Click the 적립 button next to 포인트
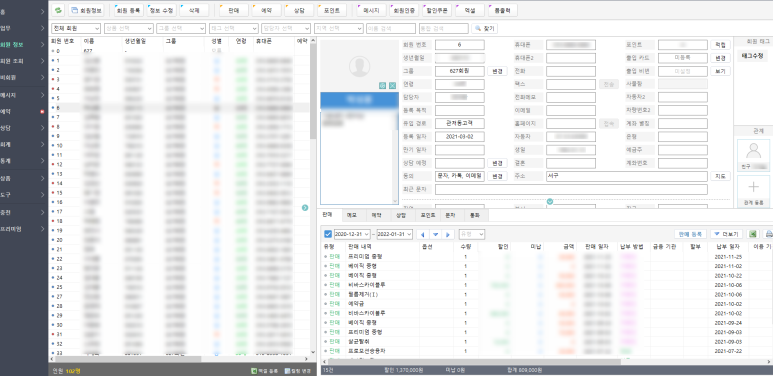The height and width of the screenshot is (376, 773). pos(720,45)
